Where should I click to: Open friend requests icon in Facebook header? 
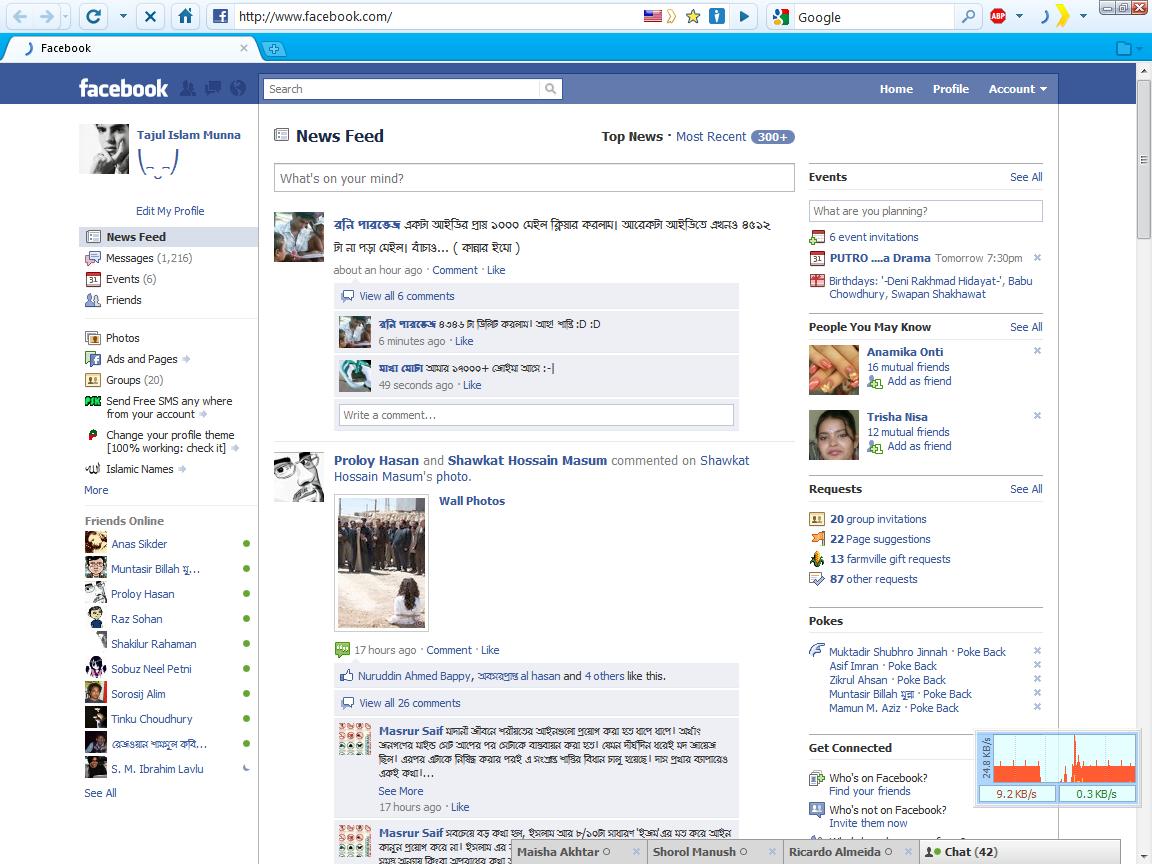click(x=188, y=88)
